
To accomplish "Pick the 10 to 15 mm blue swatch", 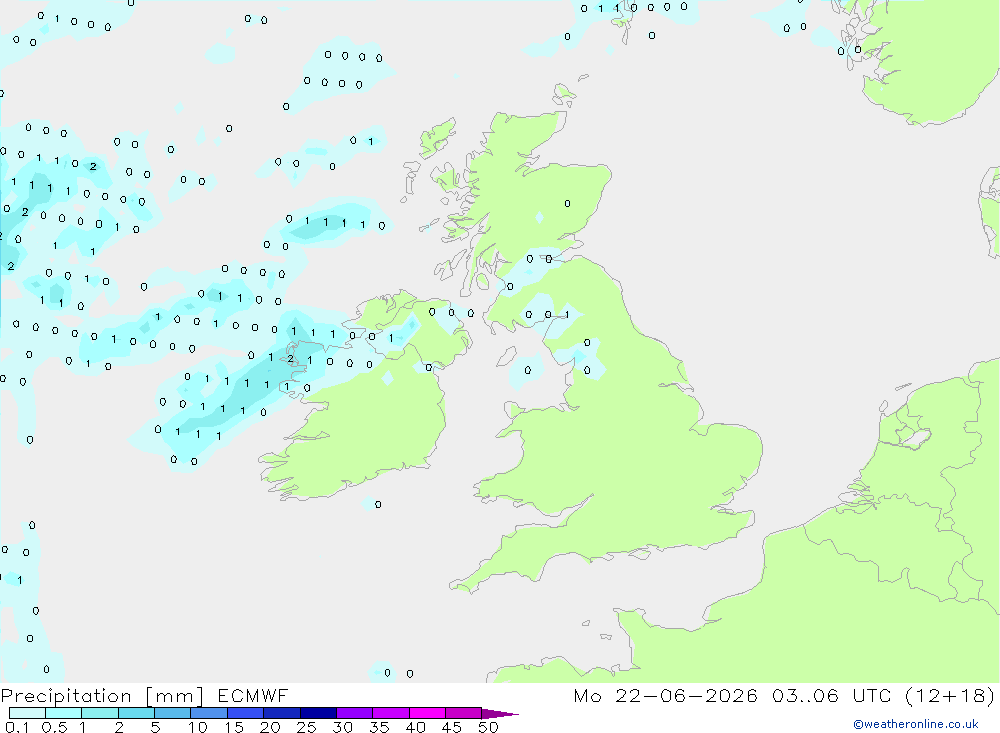I will pyautogui.click(x=209, y=713).
